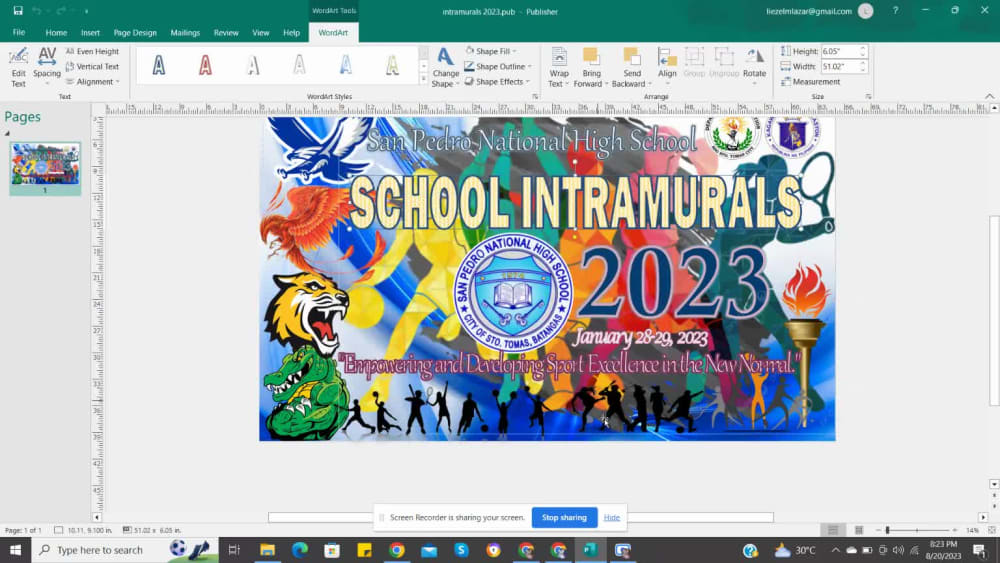Switch to the Insert tab
This screenshot has width=1000, height=563.
[90, 33]
